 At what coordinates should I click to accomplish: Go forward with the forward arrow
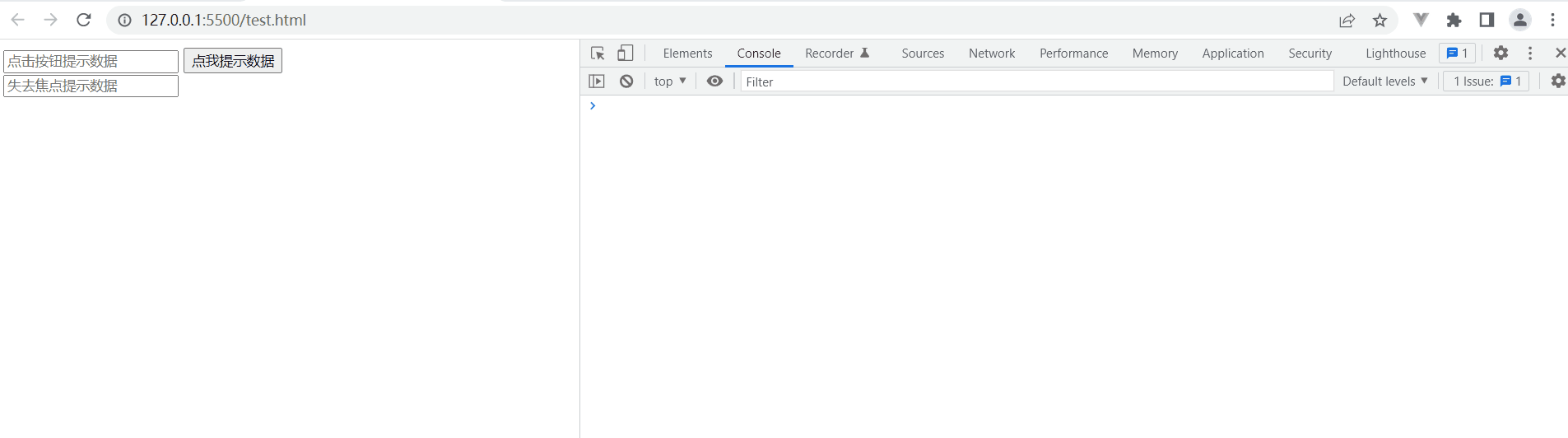pyautogui.click(x=50, y=20)
